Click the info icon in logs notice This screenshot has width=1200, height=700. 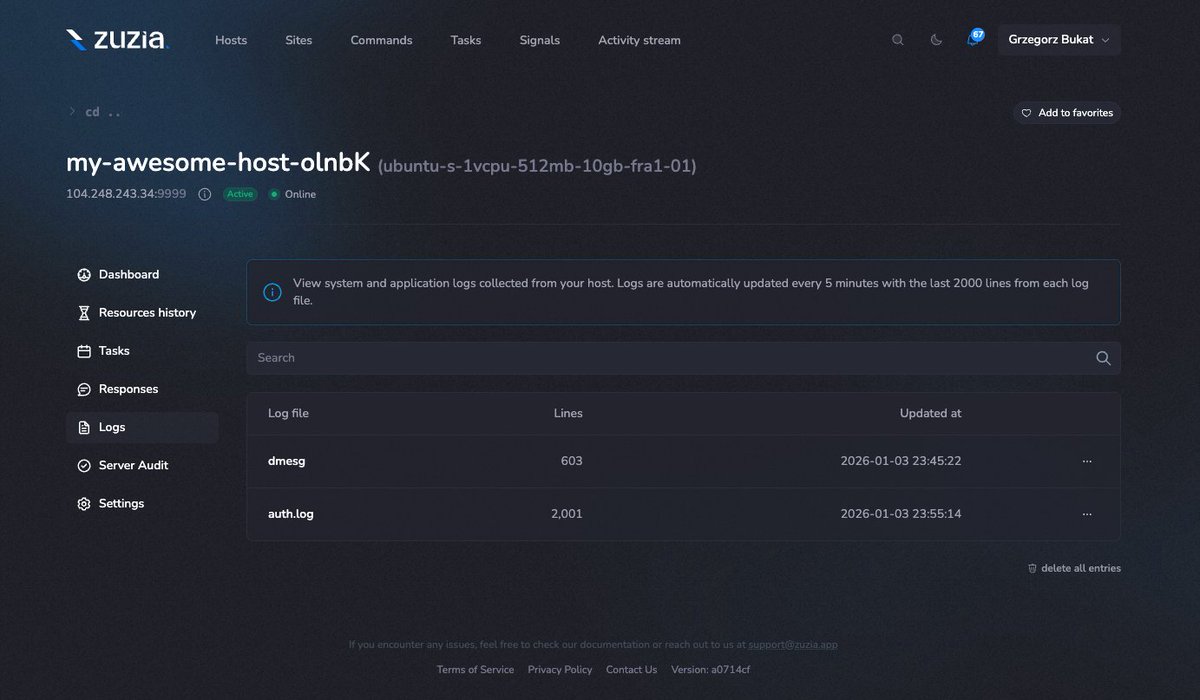pyautogui.click(x=272, y=292)
